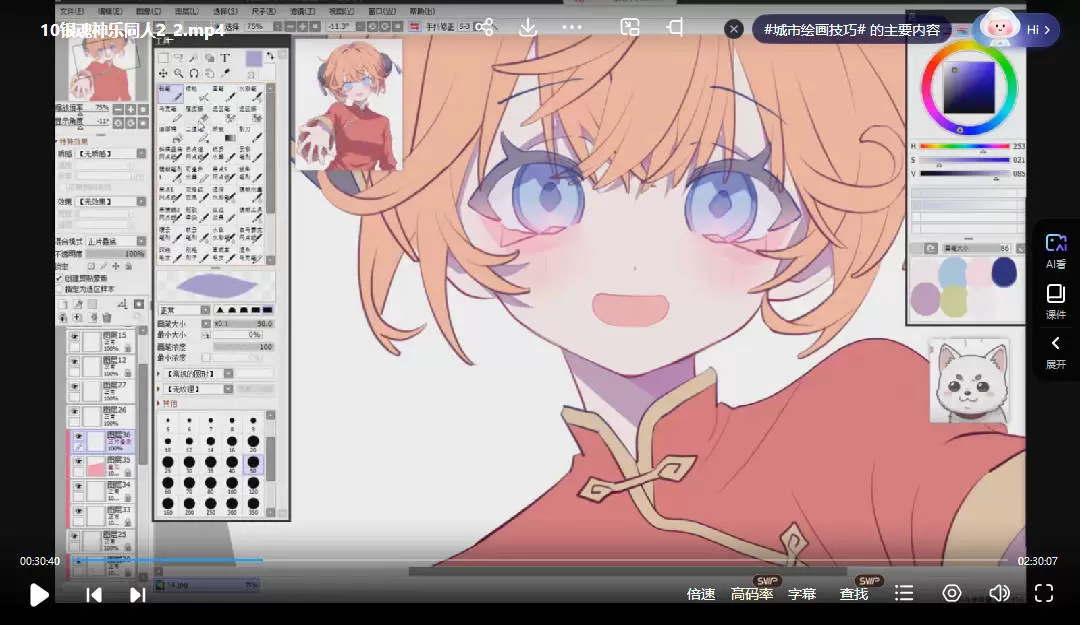
Task: Hide layer 图层26 with its eye icon
Action: [75, 411]
